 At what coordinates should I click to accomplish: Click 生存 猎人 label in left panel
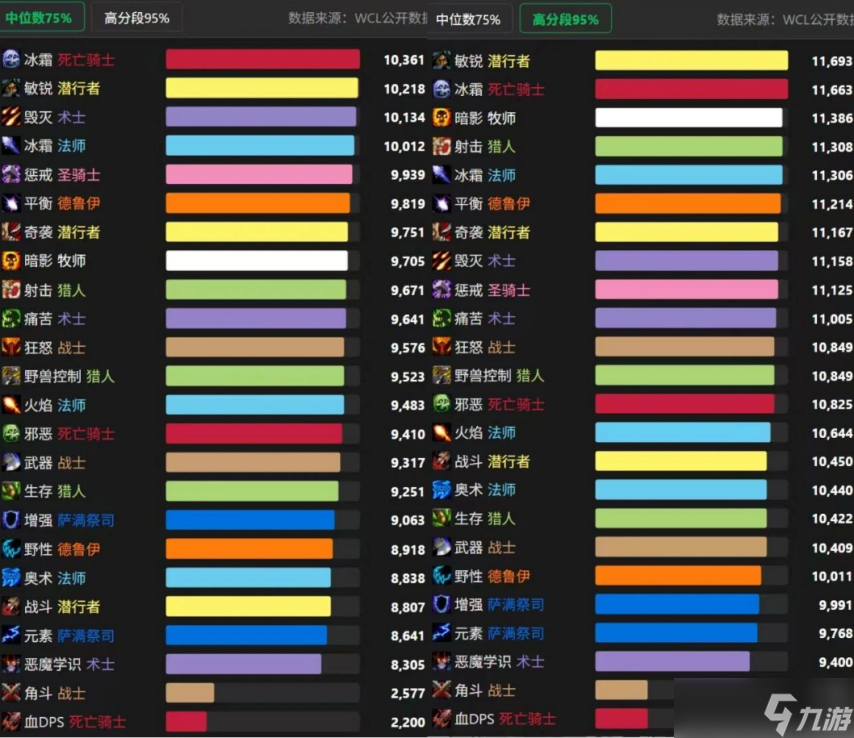coord(55,491)
